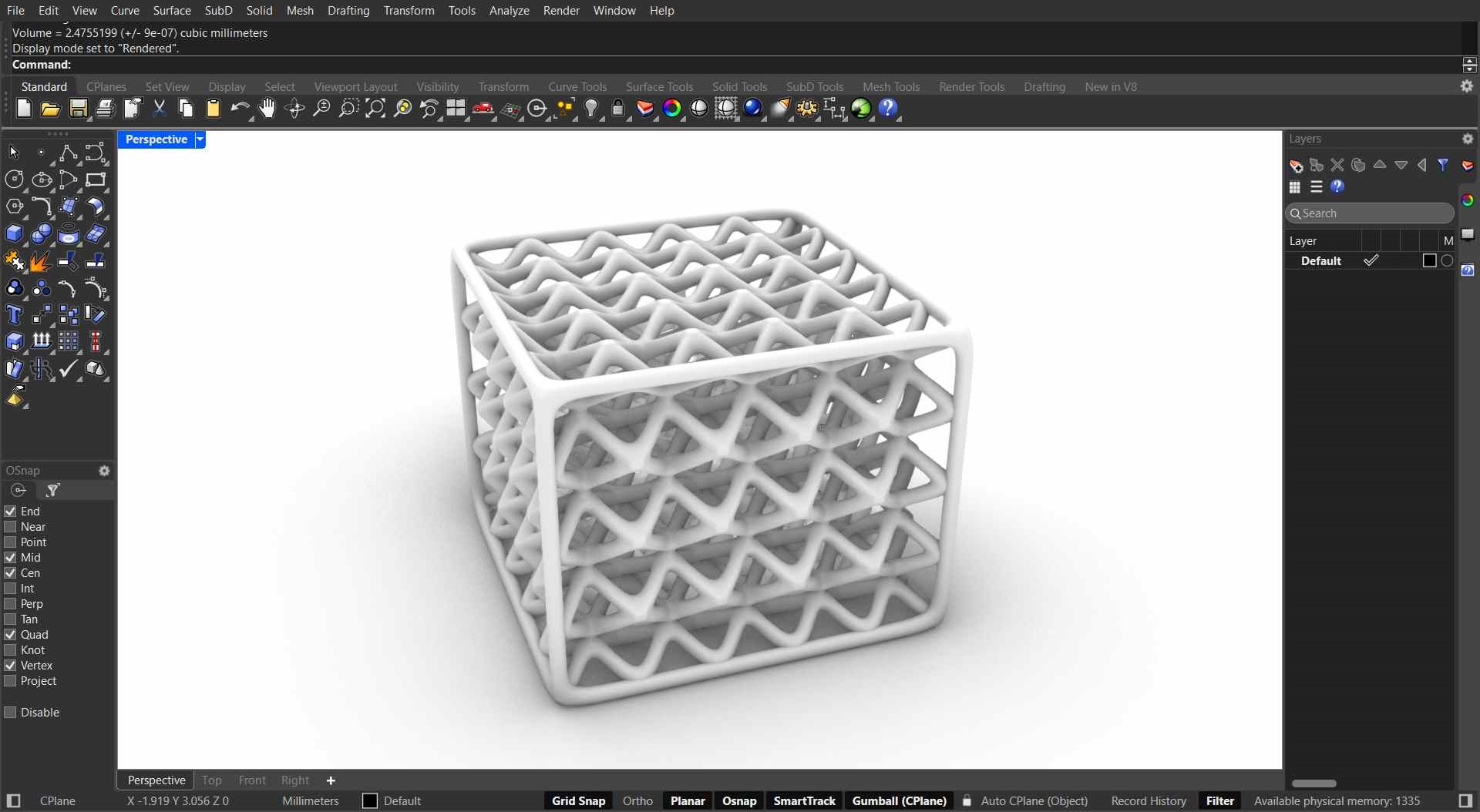The image size is (1480, 812).
Task: Click the Text object tool icon
Action: click(14, 315)
